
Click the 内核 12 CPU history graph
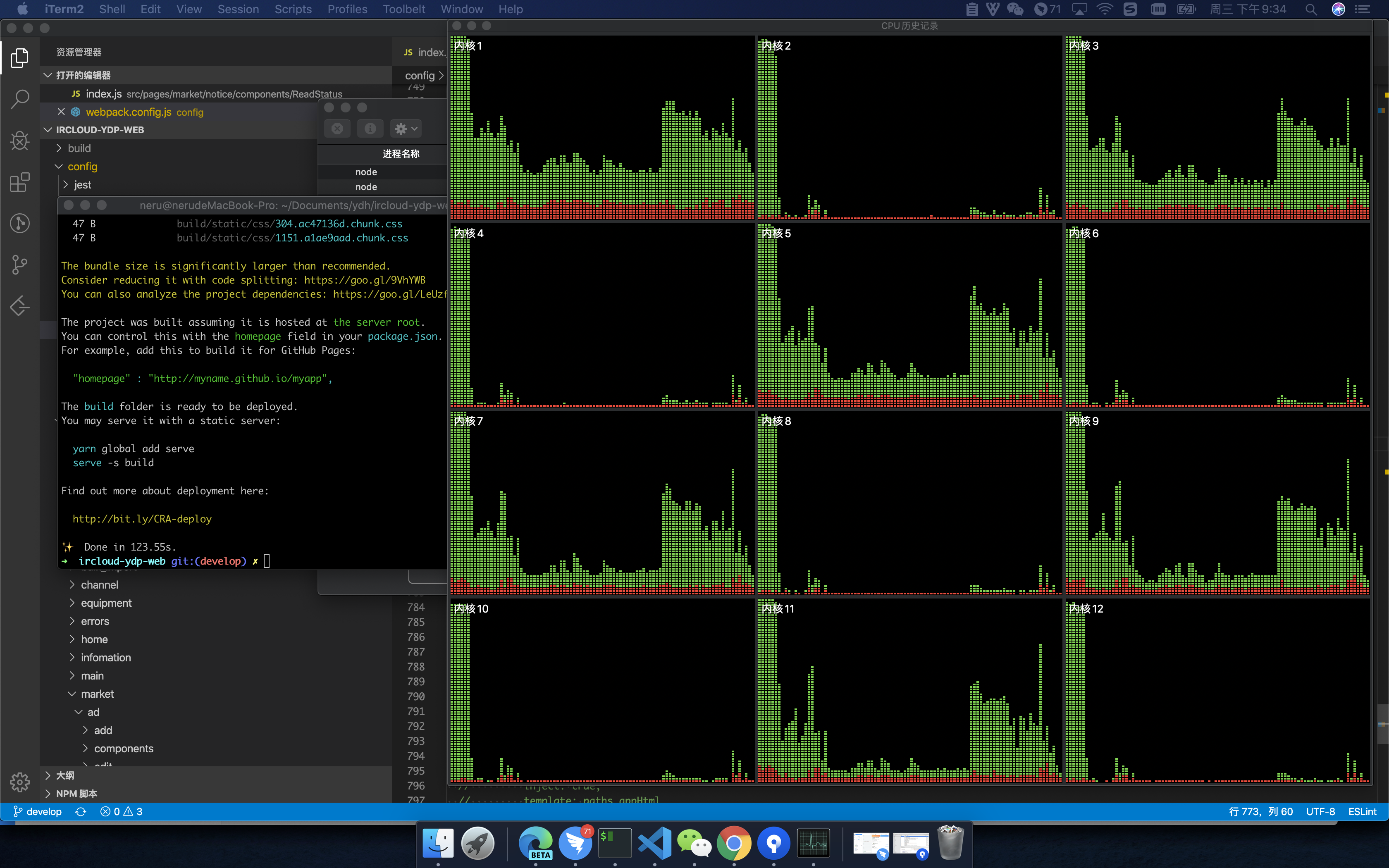[1217, 690]
